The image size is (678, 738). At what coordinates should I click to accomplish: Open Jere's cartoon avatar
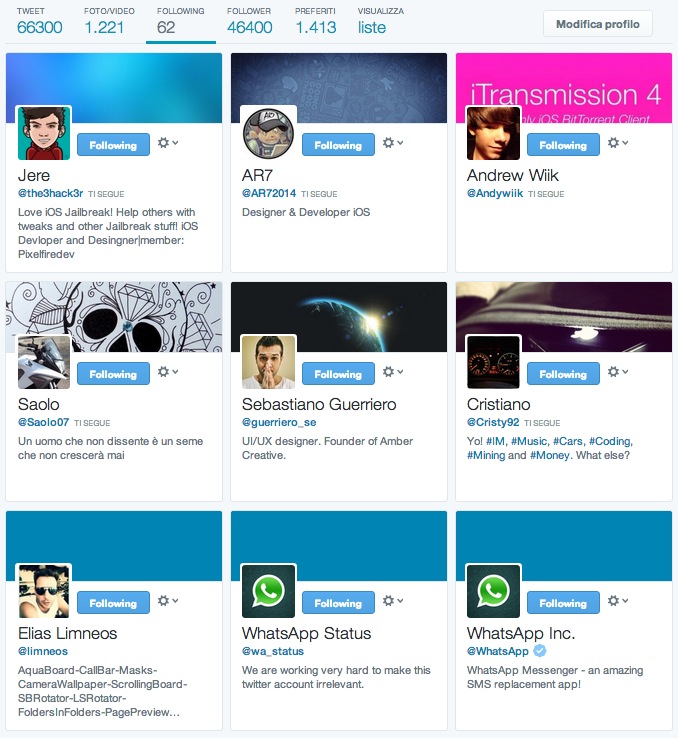(x=44, y=133)
